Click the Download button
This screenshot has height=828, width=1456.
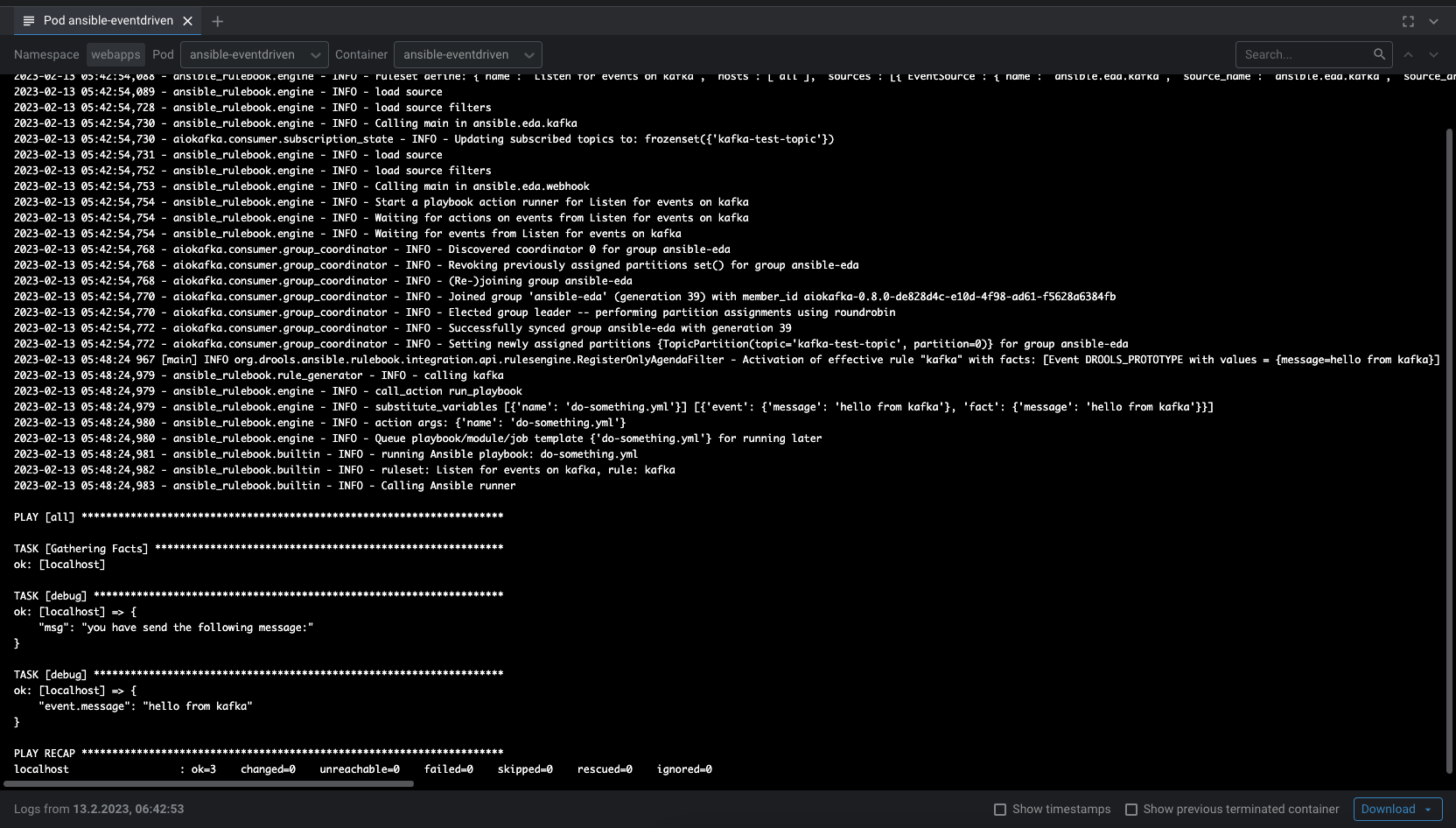(x=1389, y=809)
